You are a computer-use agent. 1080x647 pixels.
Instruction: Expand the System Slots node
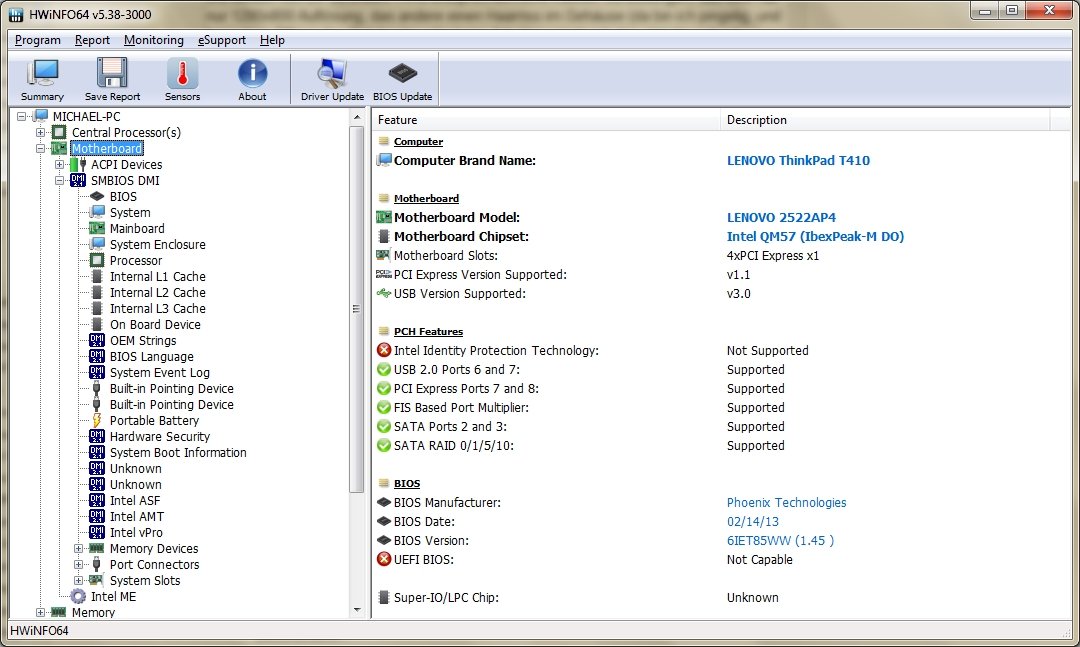(79, 580)
